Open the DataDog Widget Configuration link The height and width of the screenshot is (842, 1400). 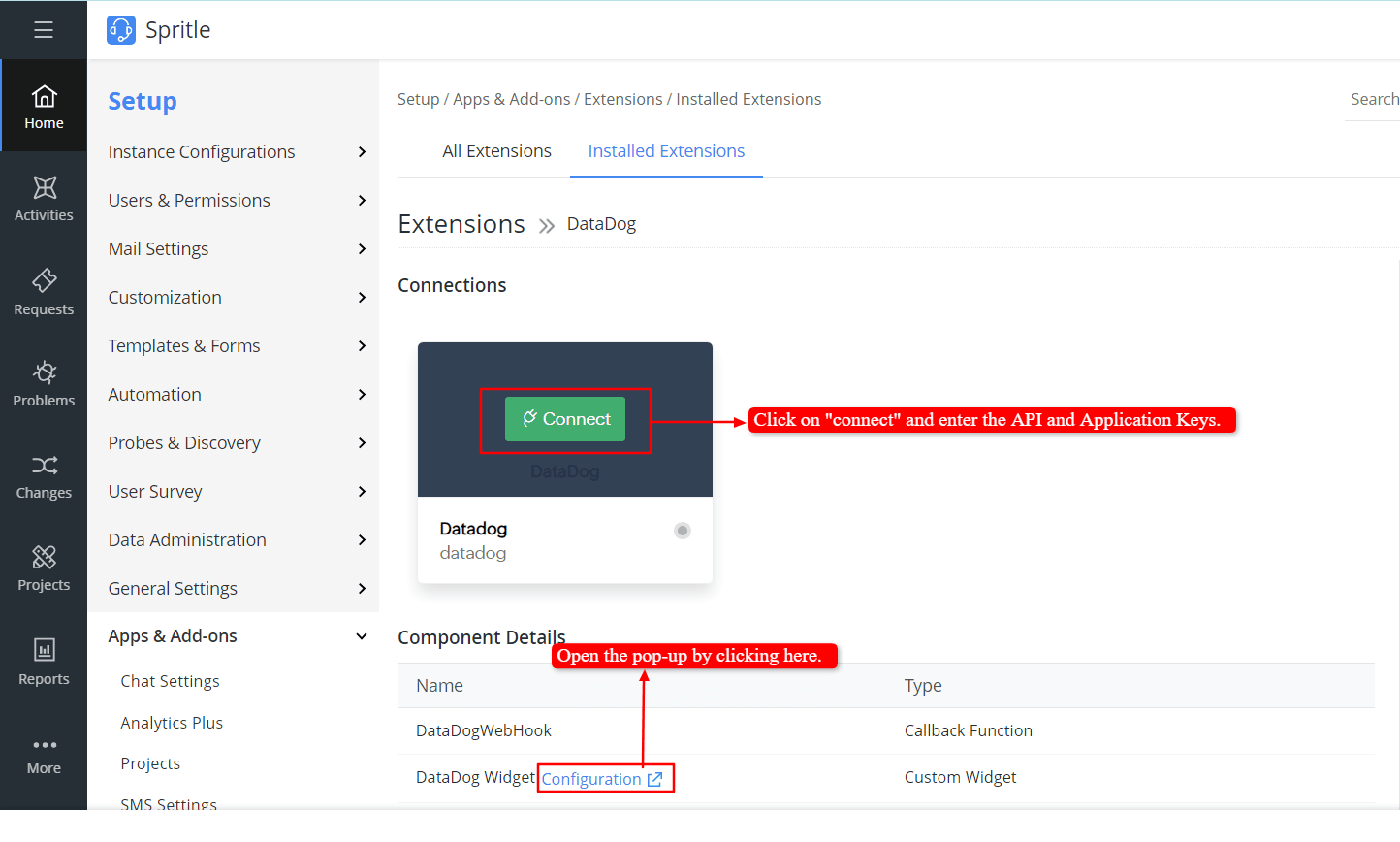[601, 779]
